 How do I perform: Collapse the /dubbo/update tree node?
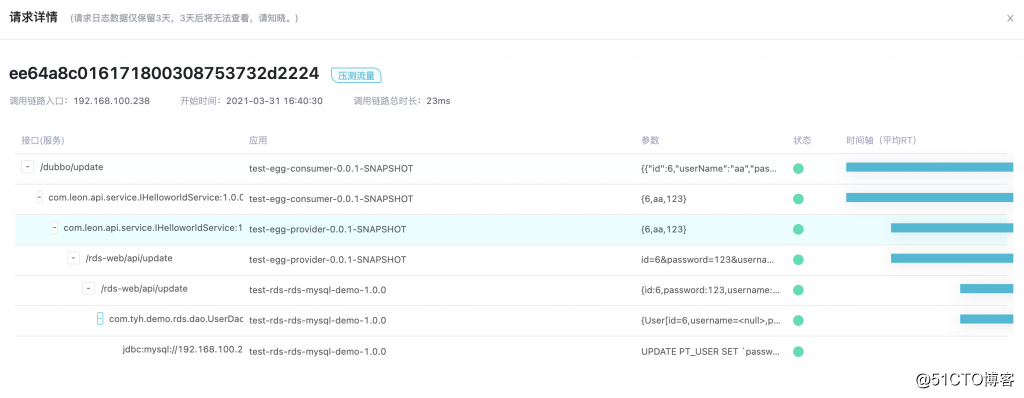(x=27, y=167)
